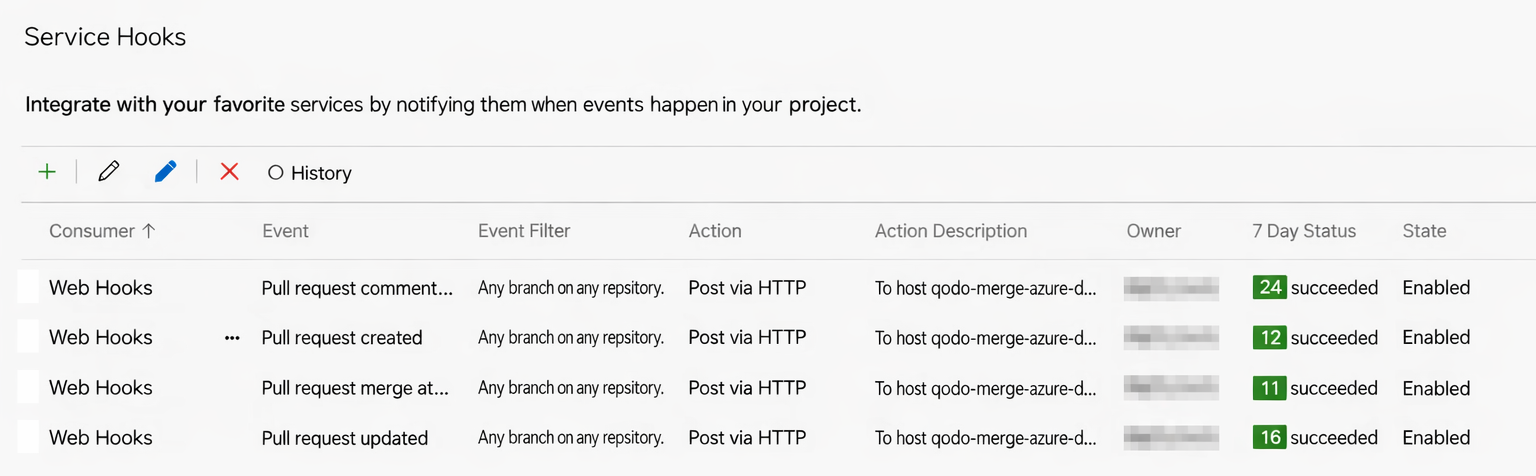
Task: Click the red X delete icon
Action: [x=229, y=172]
